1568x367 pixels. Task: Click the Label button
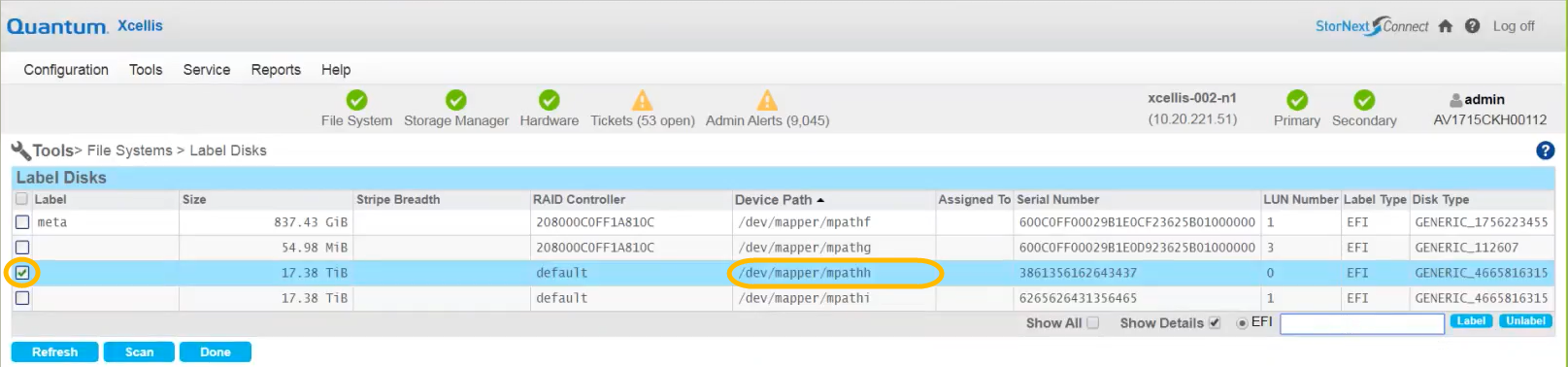(1471, 321)
